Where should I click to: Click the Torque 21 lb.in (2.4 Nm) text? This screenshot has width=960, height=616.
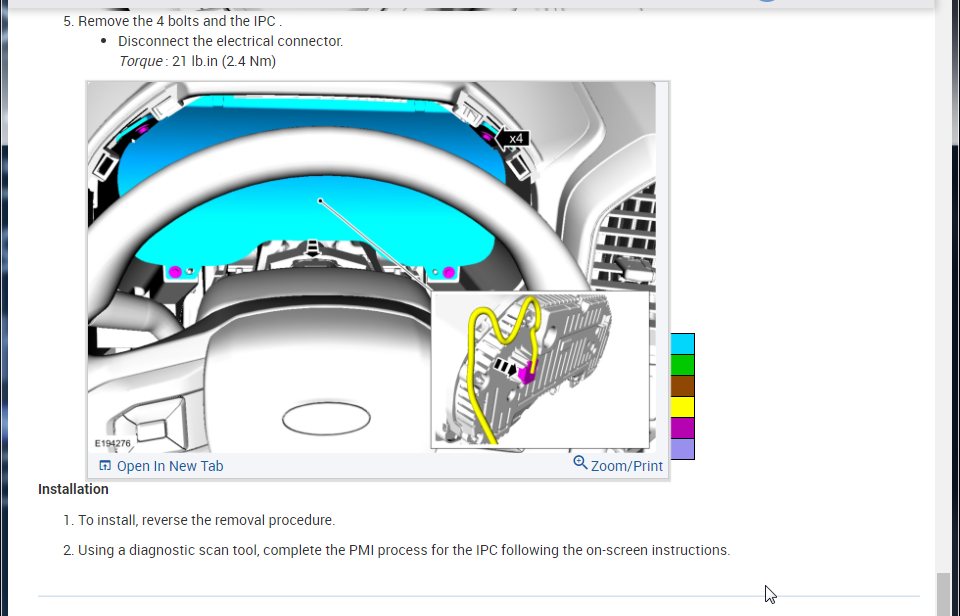[x=197, y=61]
